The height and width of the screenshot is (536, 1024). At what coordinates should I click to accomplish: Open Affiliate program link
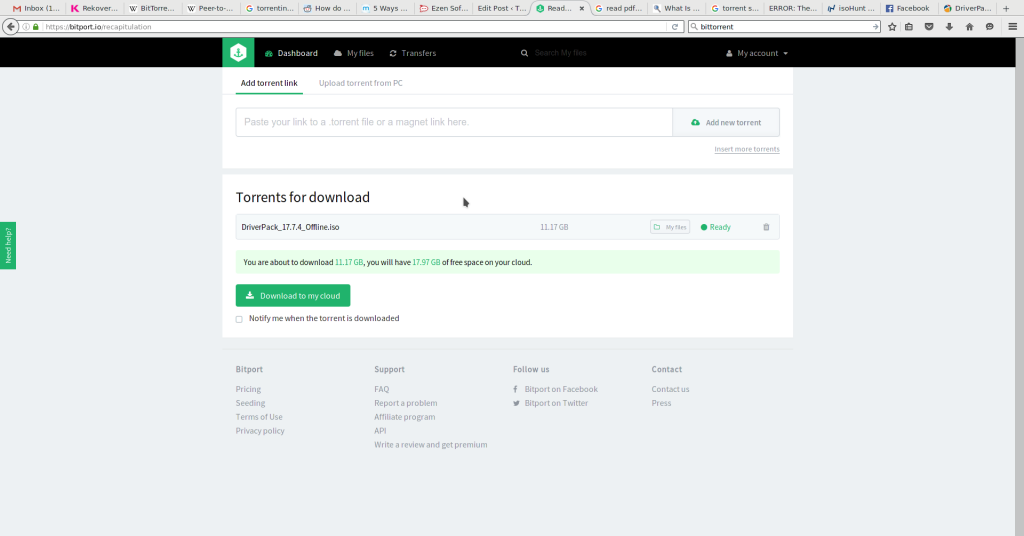point(404,417)
